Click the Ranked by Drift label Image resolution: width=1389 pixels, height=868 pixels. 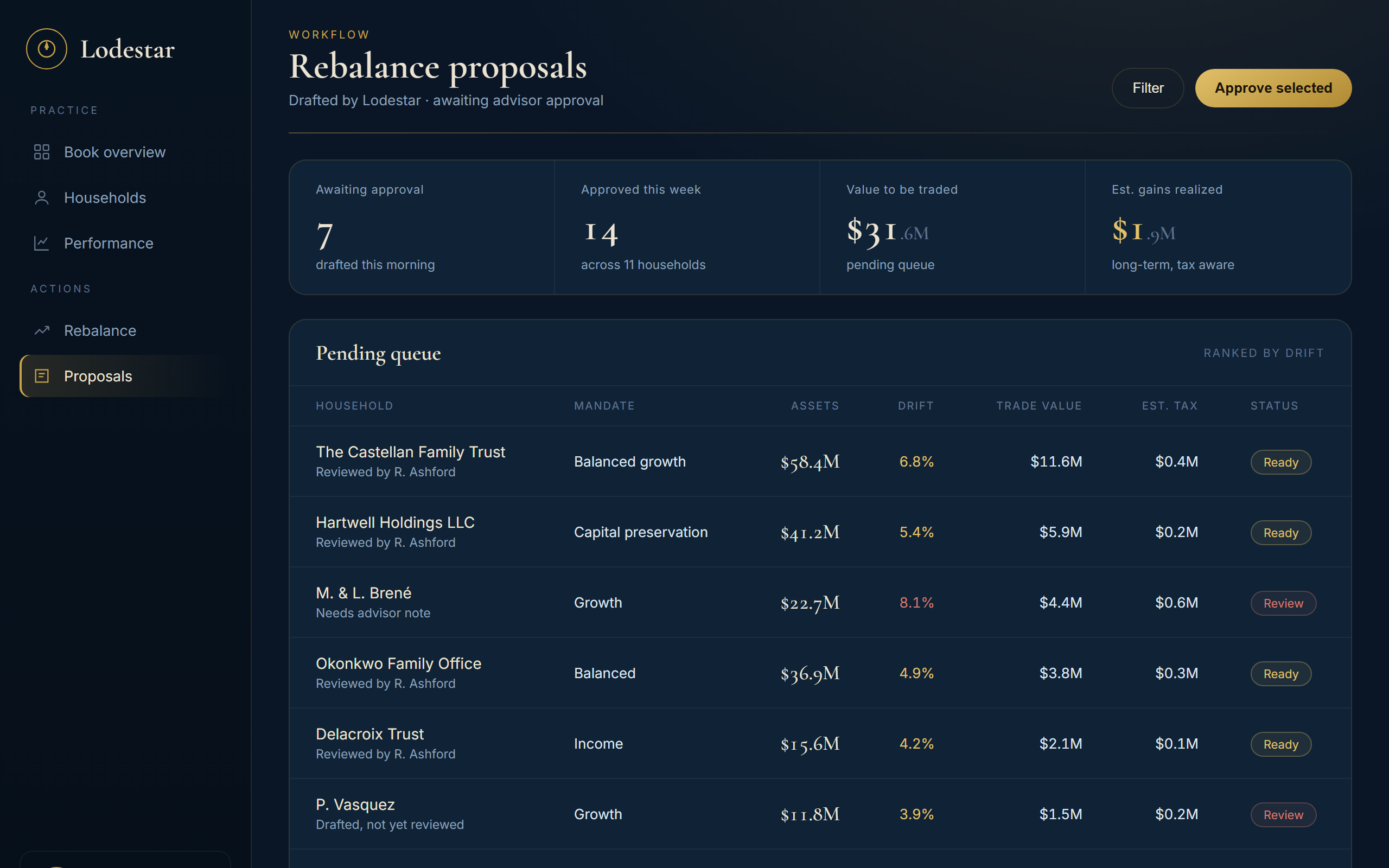1264,353
